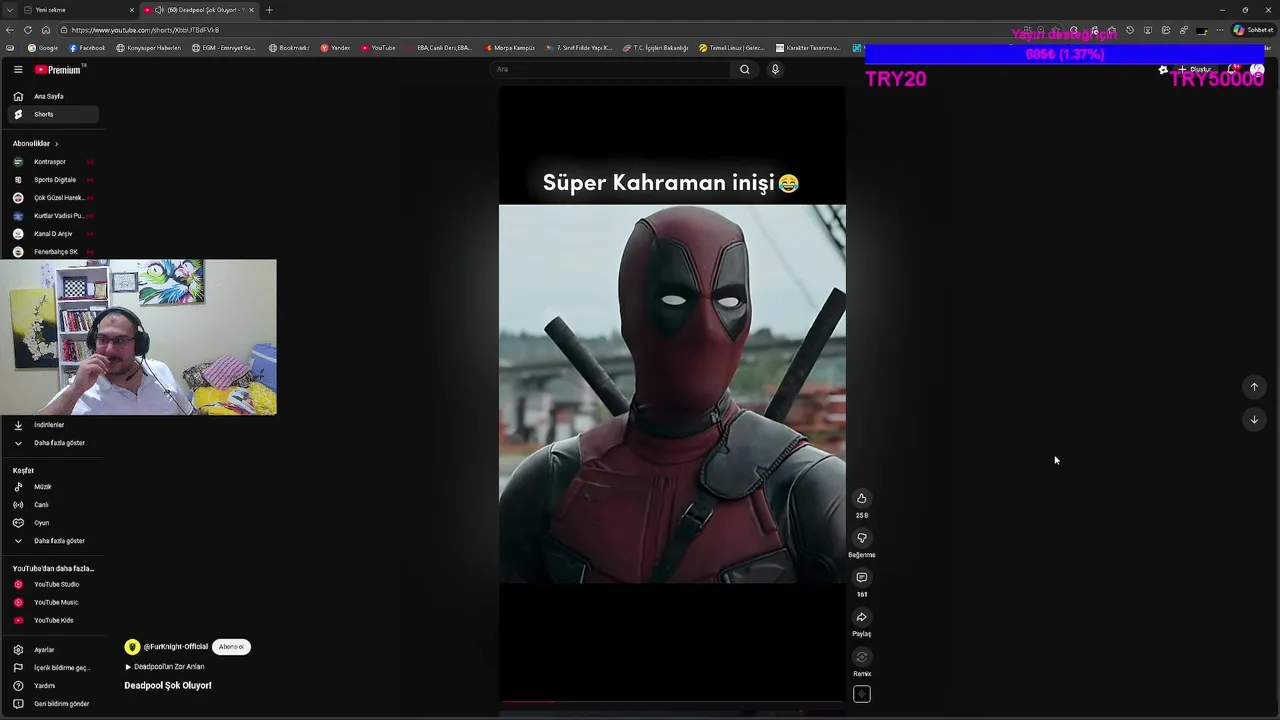Click the YouTube Premium logo

click(58, 70)
